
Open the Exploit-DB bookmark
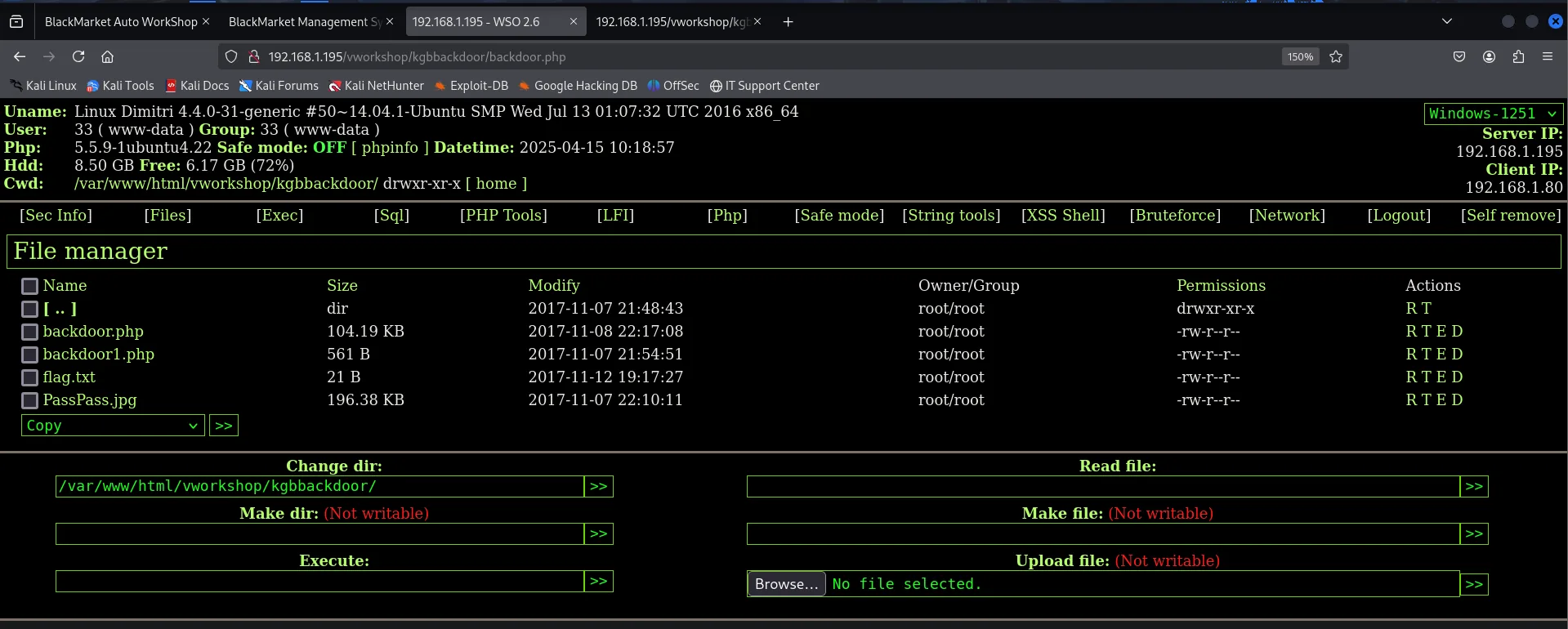coord(471,86)
